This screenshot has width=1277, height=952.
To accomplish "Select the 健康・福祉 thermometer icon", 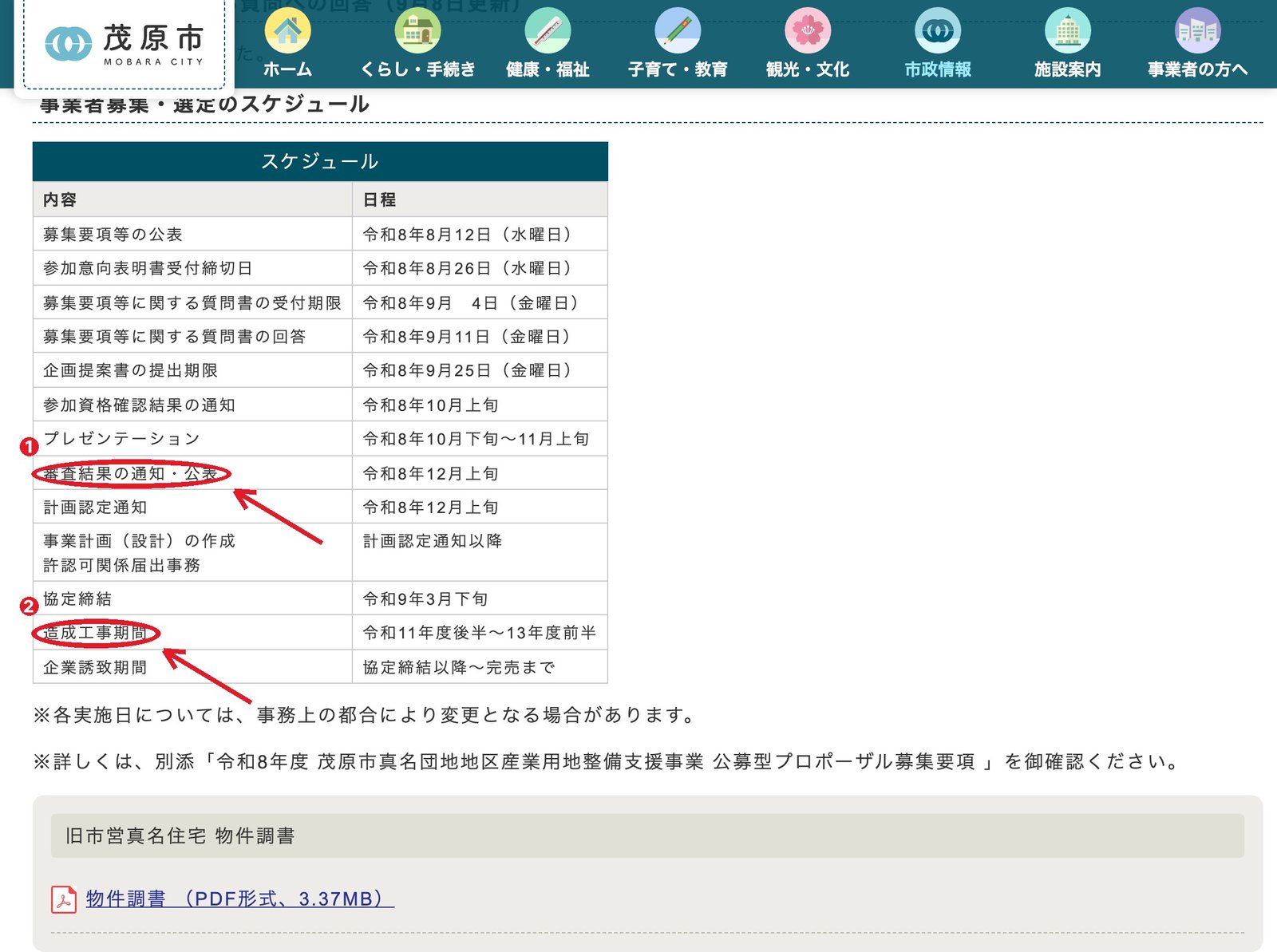I will (548, 30).
